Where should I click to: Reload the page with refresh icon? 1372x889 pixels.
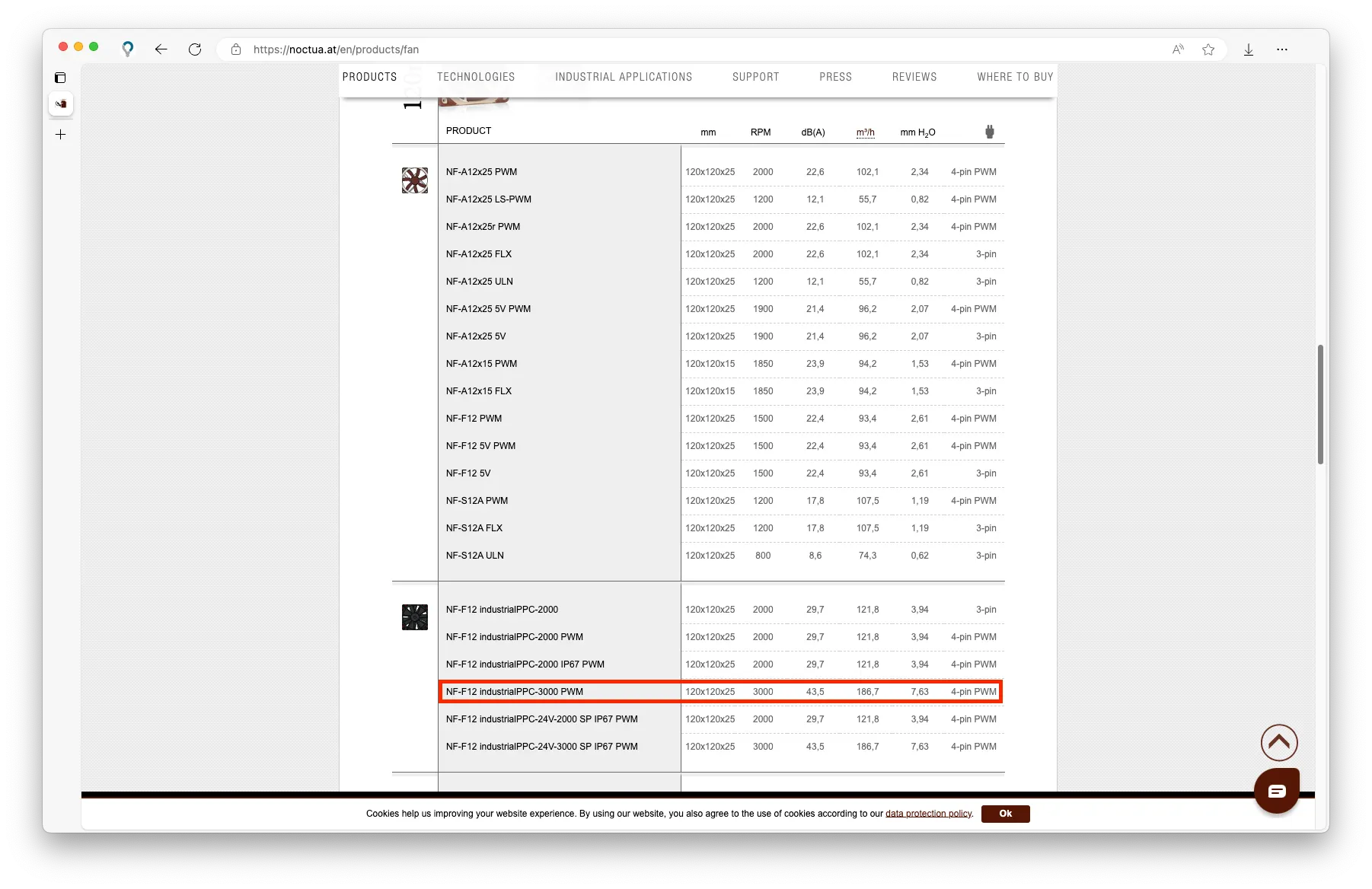(x=195, y=49)
